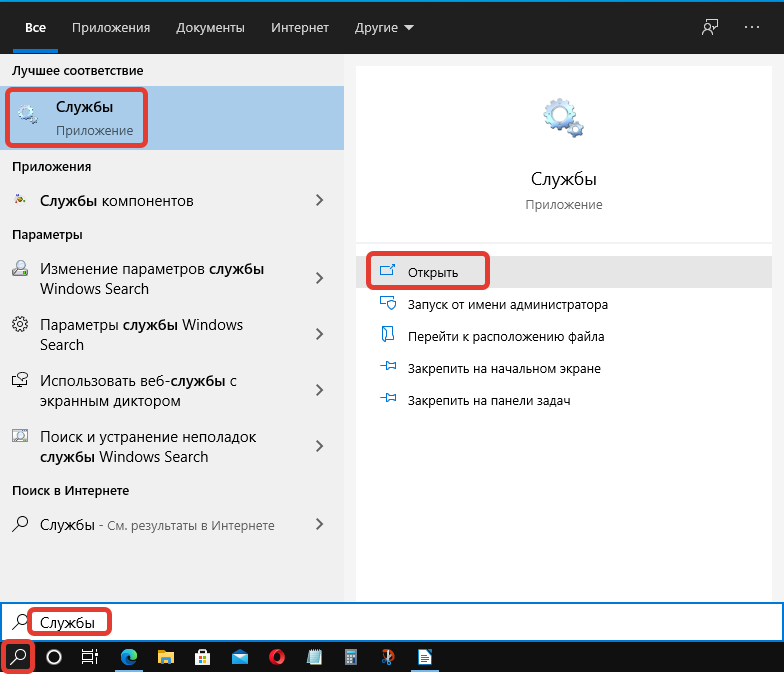Click the Службы компонентов app icon
This screenshot has width=784, height=674.
pyautogui.click(x=20, y=200)
